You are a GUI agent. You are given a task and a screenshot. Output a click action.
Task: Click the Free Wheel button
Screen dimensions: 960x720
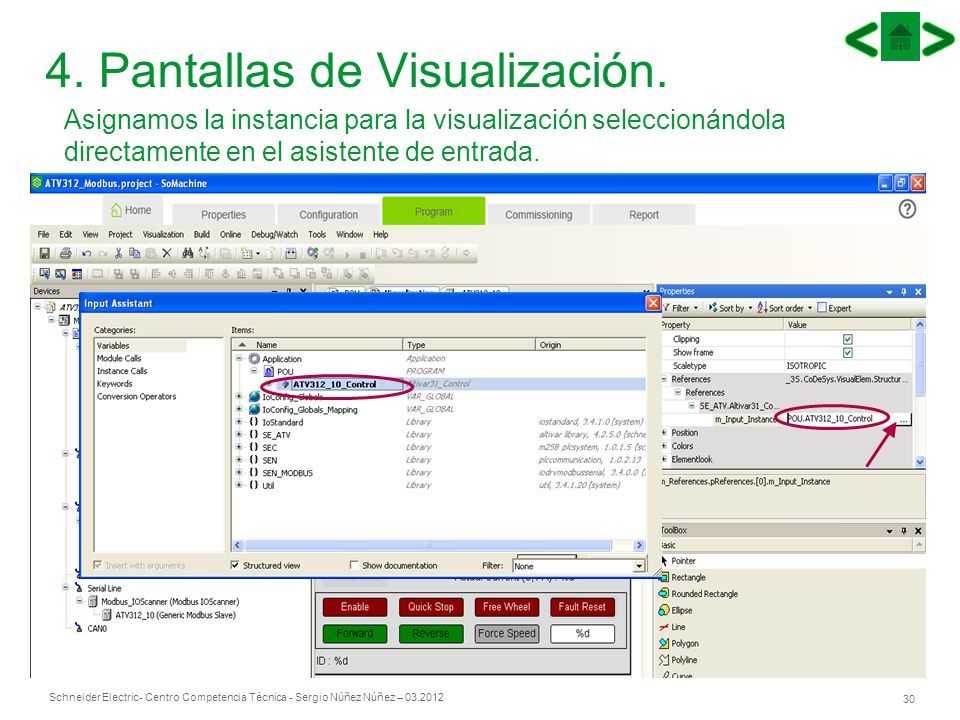pyautogui.click(x=506, y=607)
